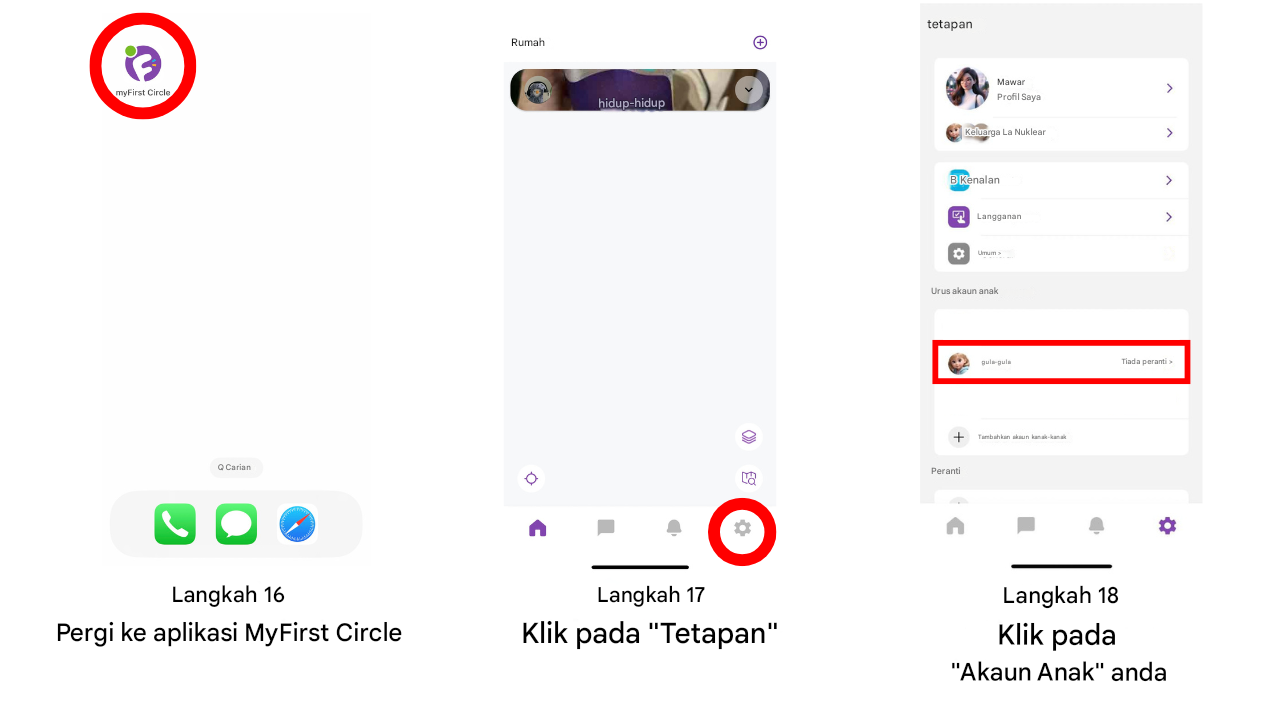Tap the Carian search pill
Viewport: 1280px width, 720px height.
coord(236,467)
